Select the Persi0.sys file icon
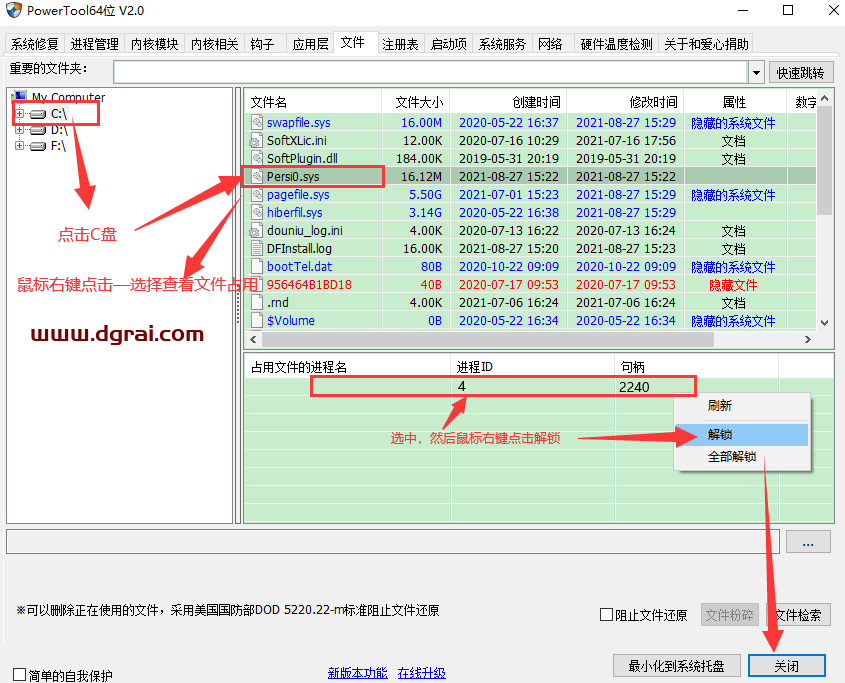 pos(257,177)
